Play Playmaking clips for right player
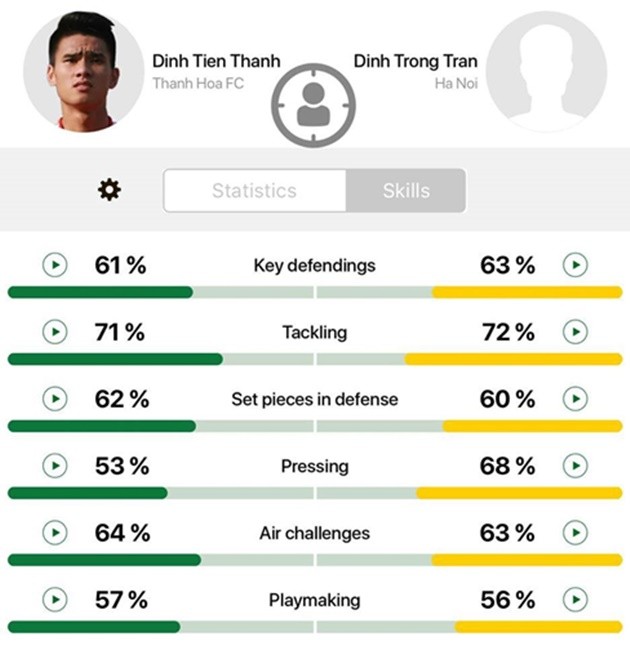This screenshot has height=645, width=630. pos(574,600)
